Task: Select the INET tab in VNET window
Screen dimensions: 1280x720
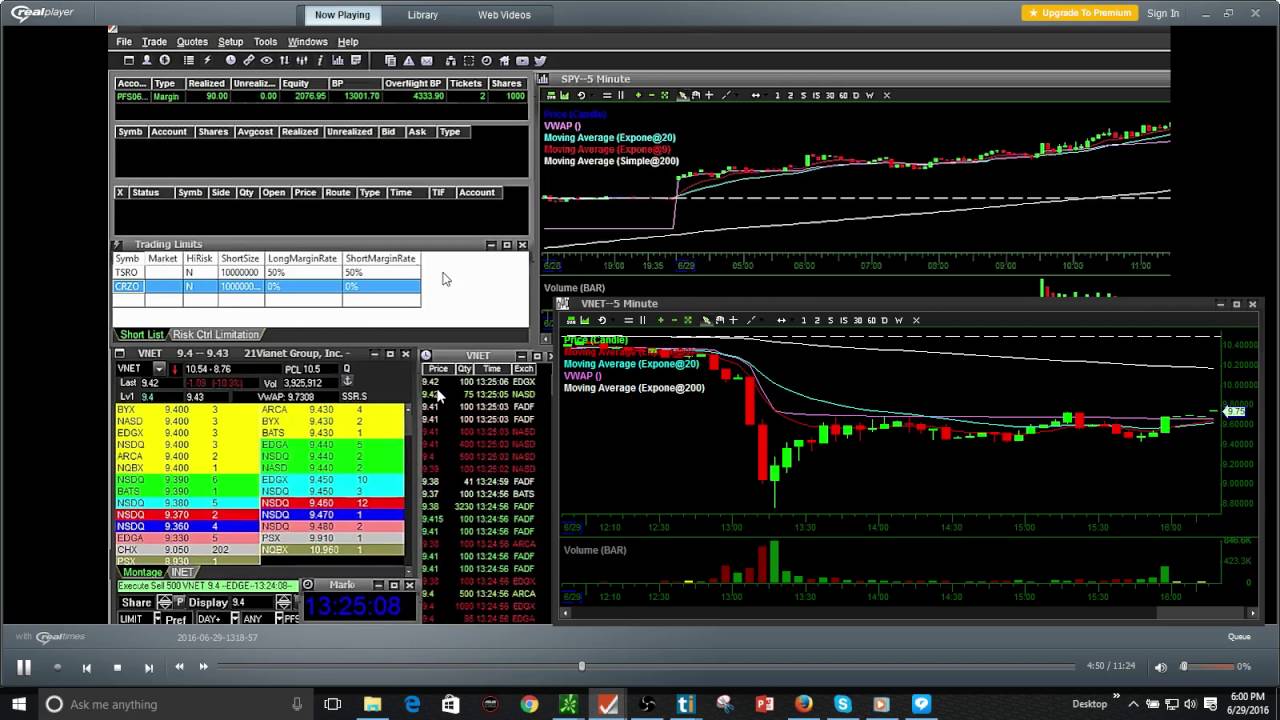Action: pyautogui.click(x=182, y=573)
